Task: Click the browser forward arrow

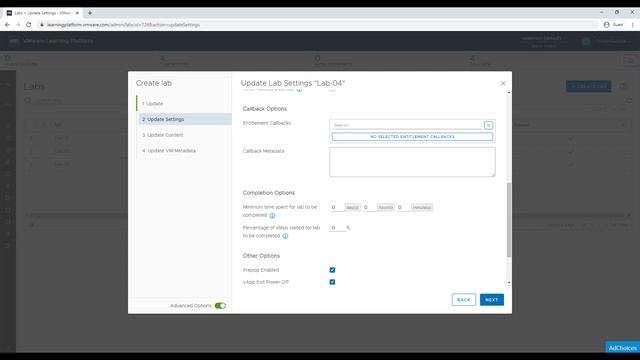Action: coord(18,24)
